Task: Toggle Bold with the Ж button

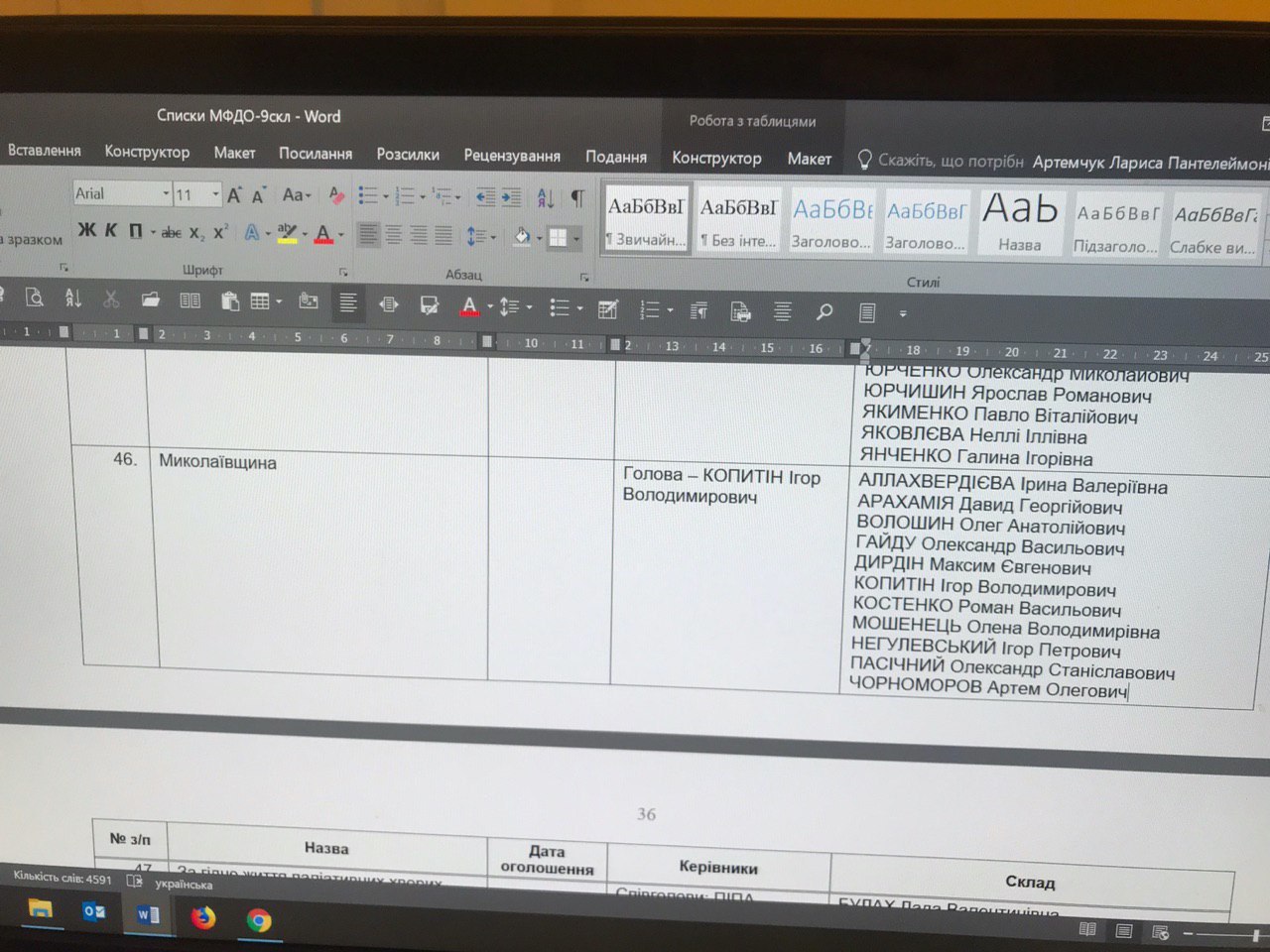Action: click(87, 230)
